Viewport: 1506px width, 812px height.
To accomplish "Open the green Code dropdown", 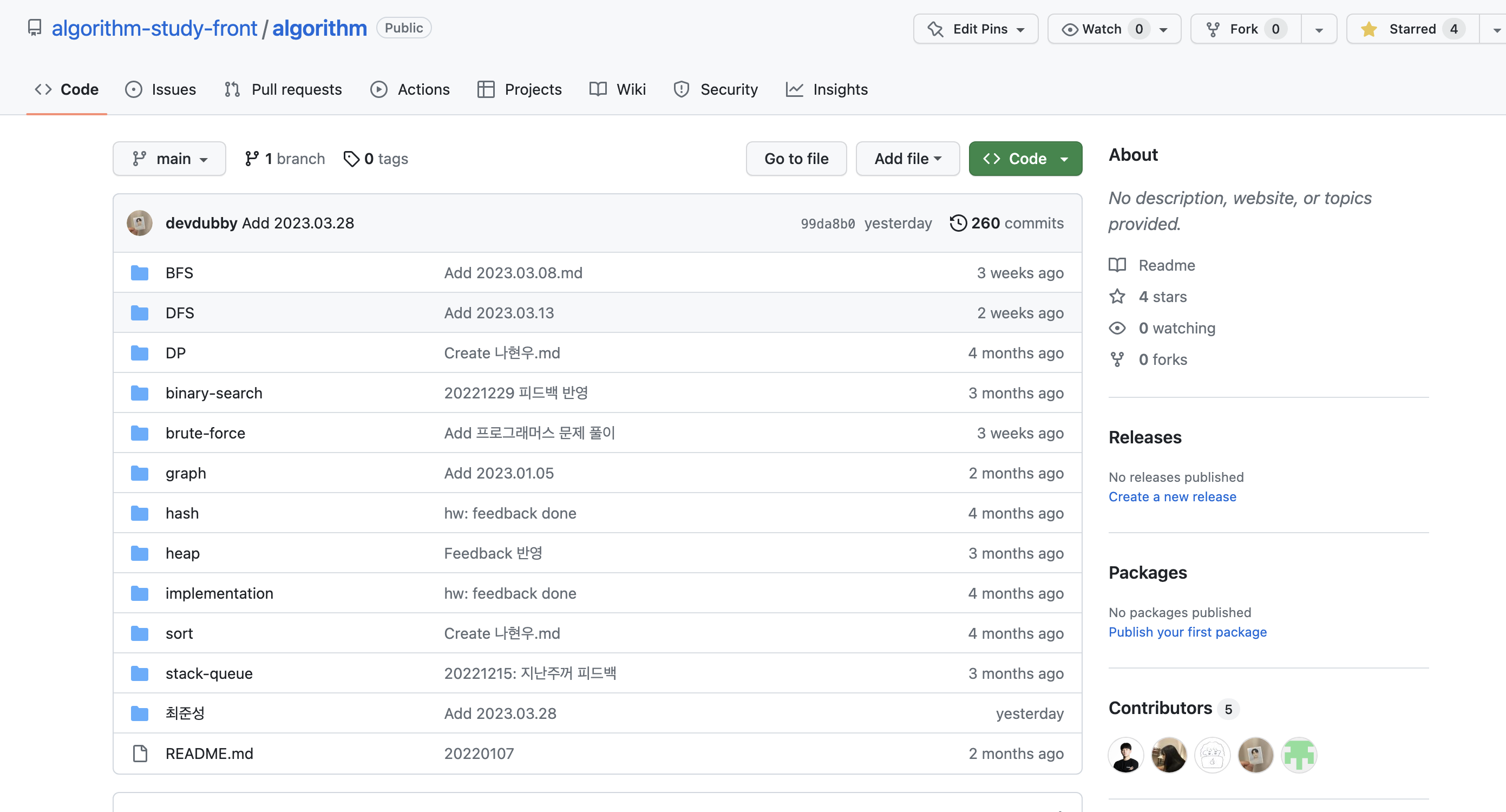I will tap(1025, 159).
